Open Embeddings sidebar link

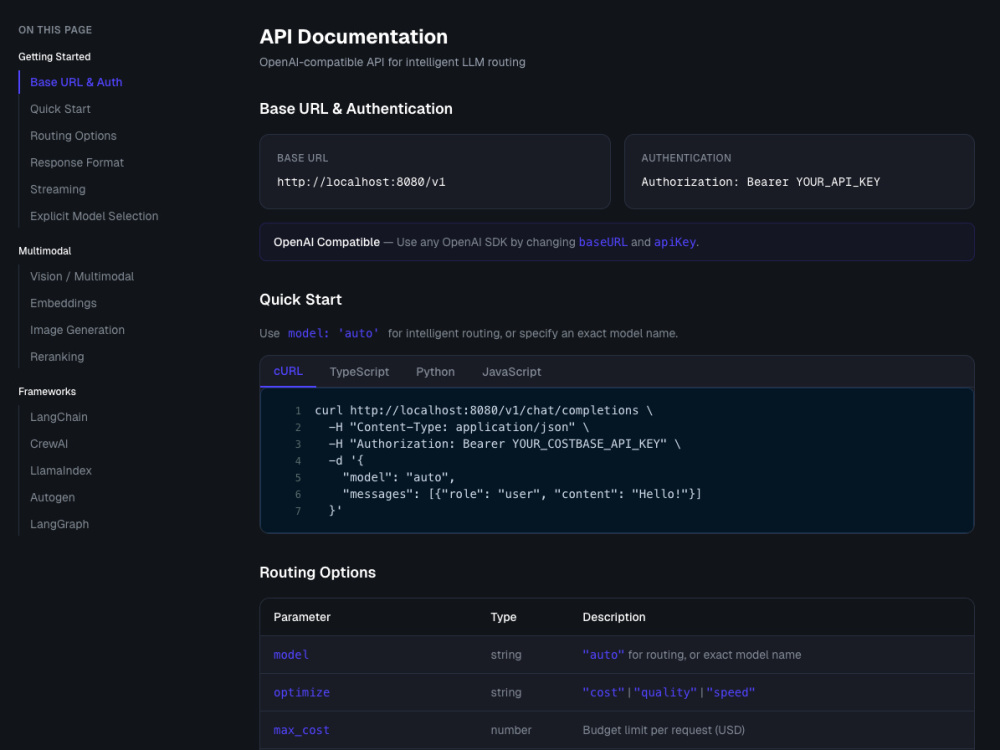tap(63, 303)
